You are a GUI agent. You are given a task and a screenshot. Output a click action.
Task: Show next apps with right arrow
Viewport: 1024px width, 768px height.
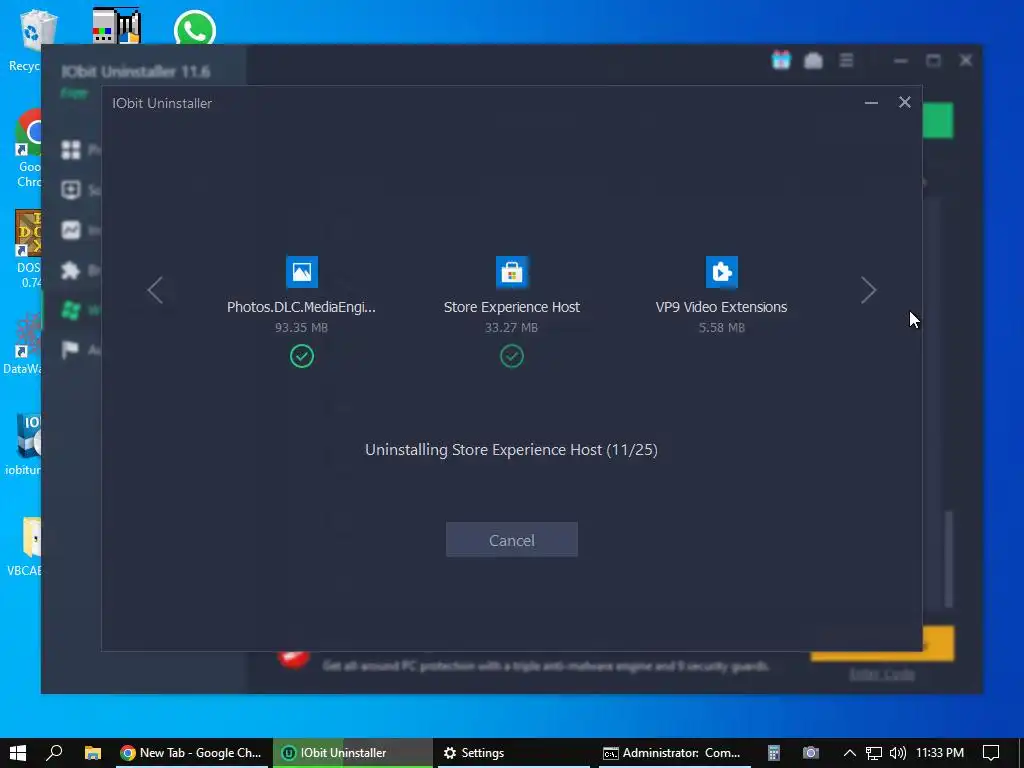click(868, 290)
